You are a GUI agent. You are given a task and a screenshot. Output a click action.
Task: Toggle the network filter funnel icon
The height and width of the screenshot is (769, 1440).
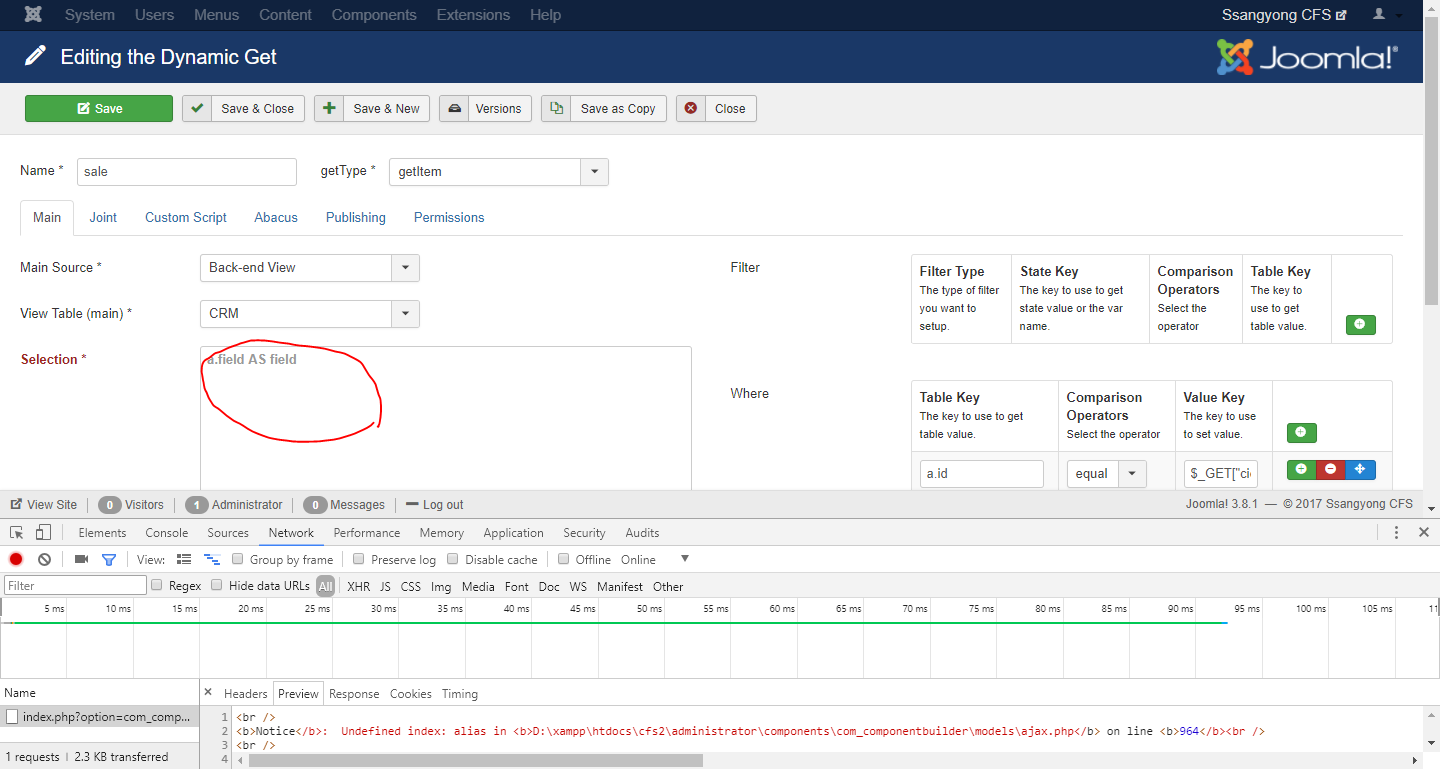point(109,559)
